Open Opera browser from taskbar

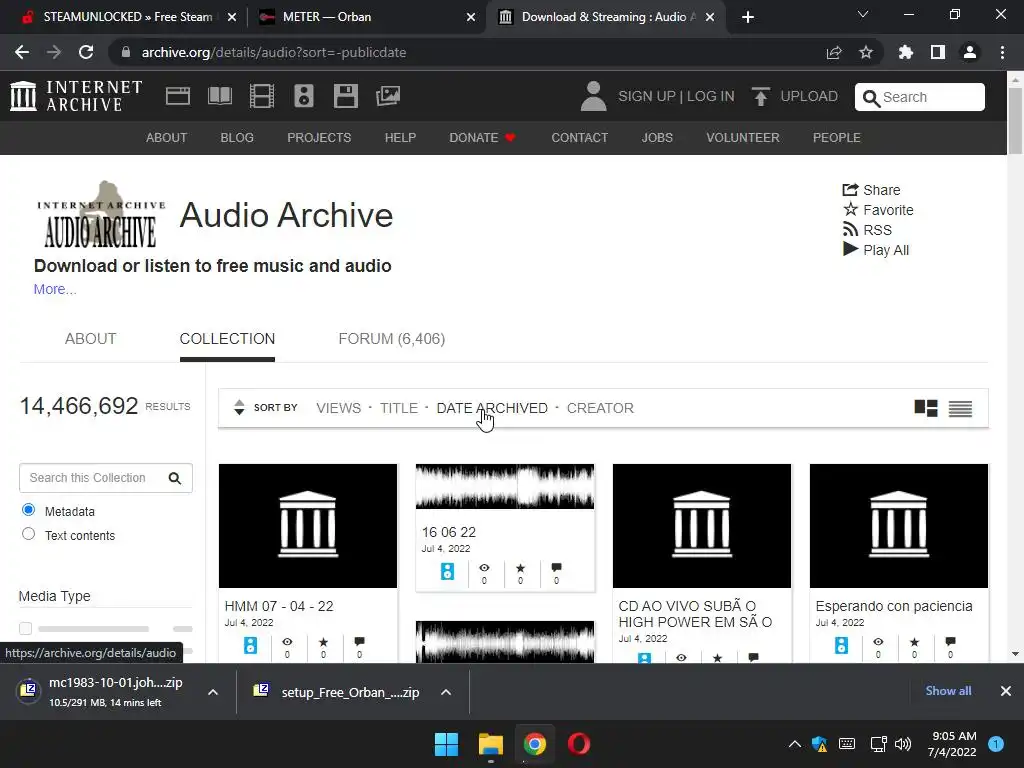point(579,744)
